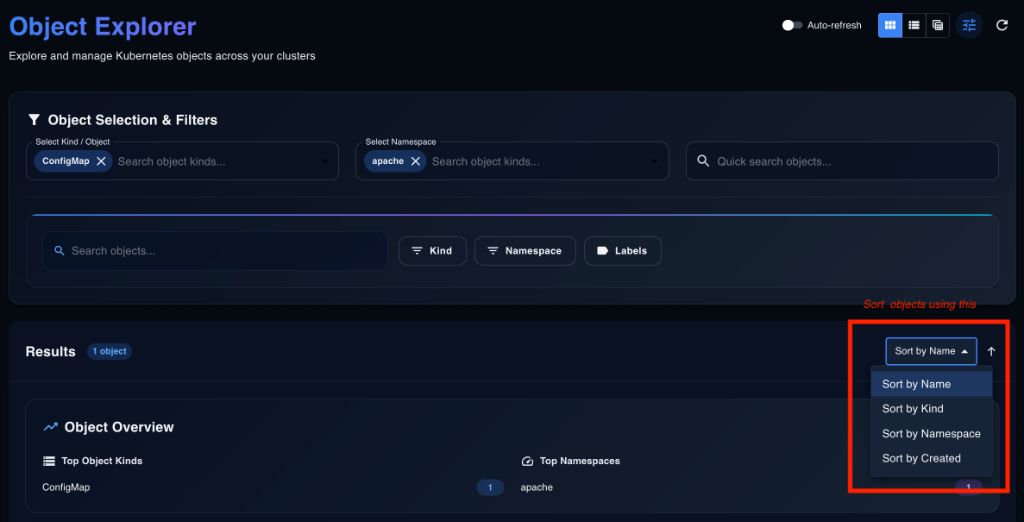Collapse the Sort by Name dropdown
1024x522 pixels.
coord(930,351)
